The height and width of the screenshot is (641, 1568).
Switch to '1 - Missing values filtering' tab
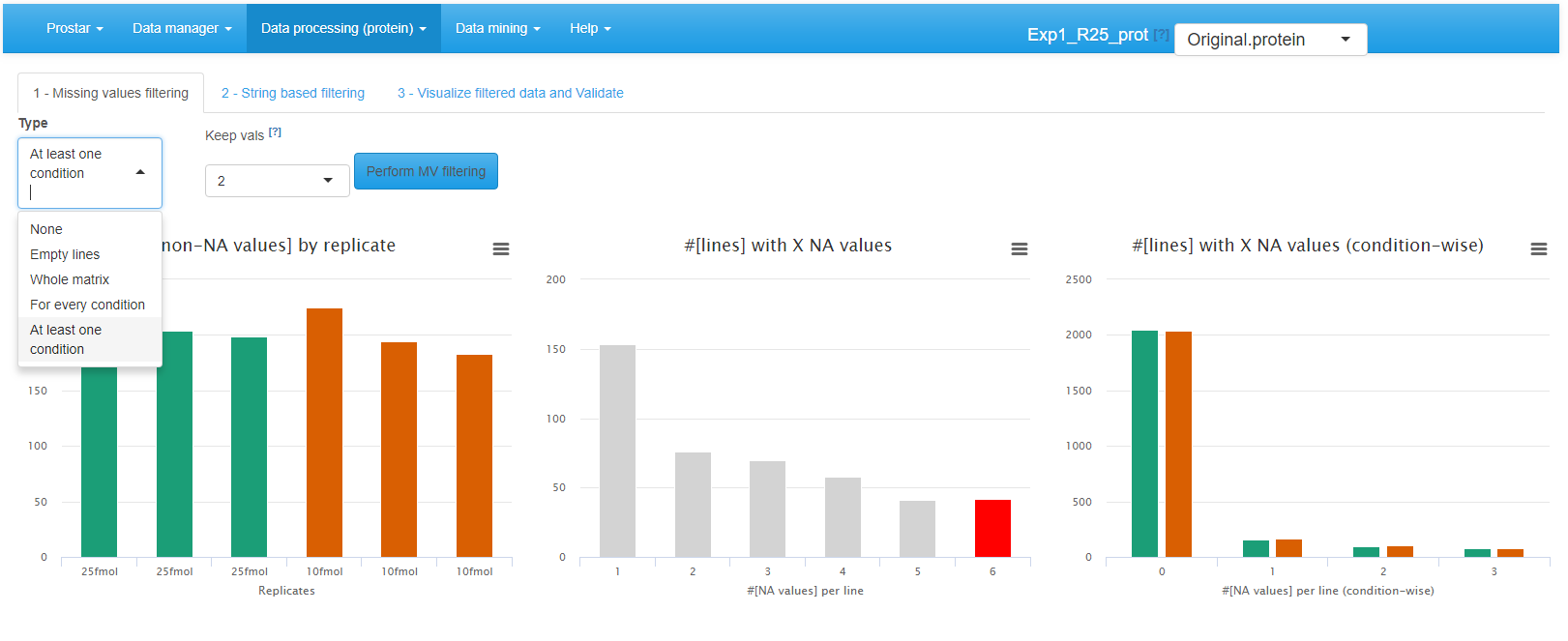pyautogui.click(x=111, y=93)
